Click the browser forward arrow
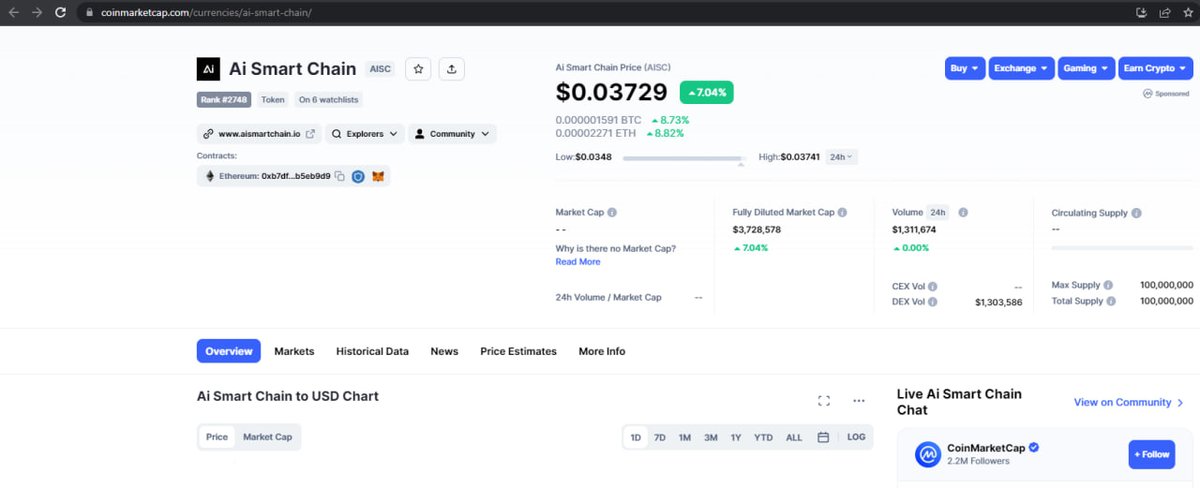Image resolution: width=1200 pixels, height=488 pixels. (x=37, y=12)
